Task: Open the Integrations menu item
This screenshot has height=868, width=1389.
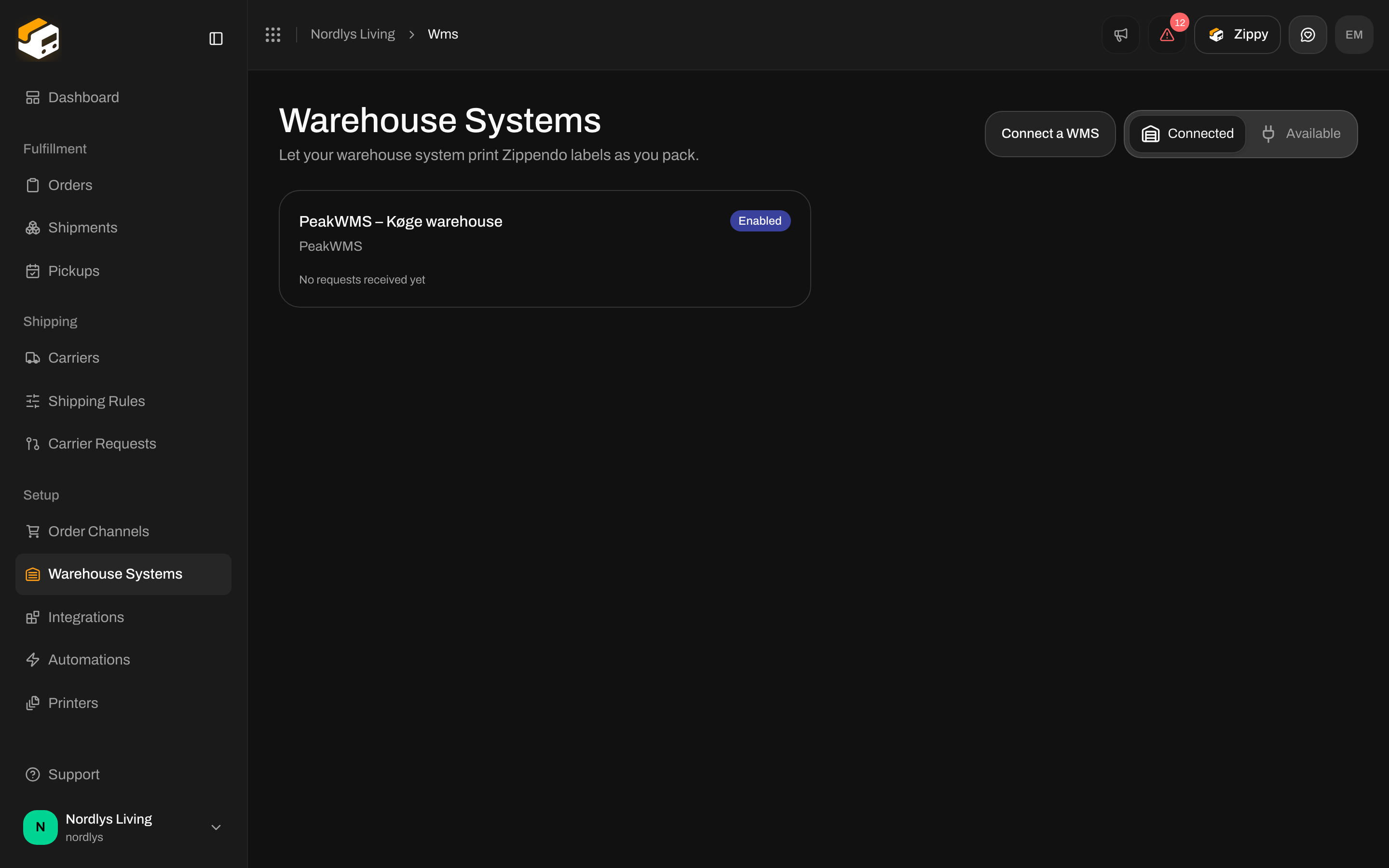Action: click(123, 618)
